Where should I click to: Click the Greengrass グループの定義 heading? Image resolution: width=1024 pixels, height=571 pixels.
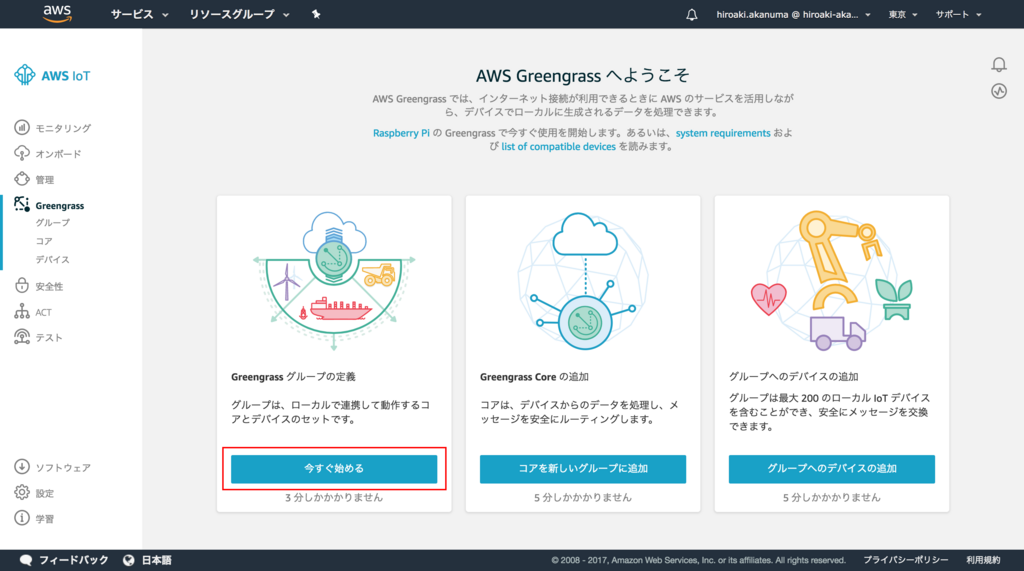(293, 377)
